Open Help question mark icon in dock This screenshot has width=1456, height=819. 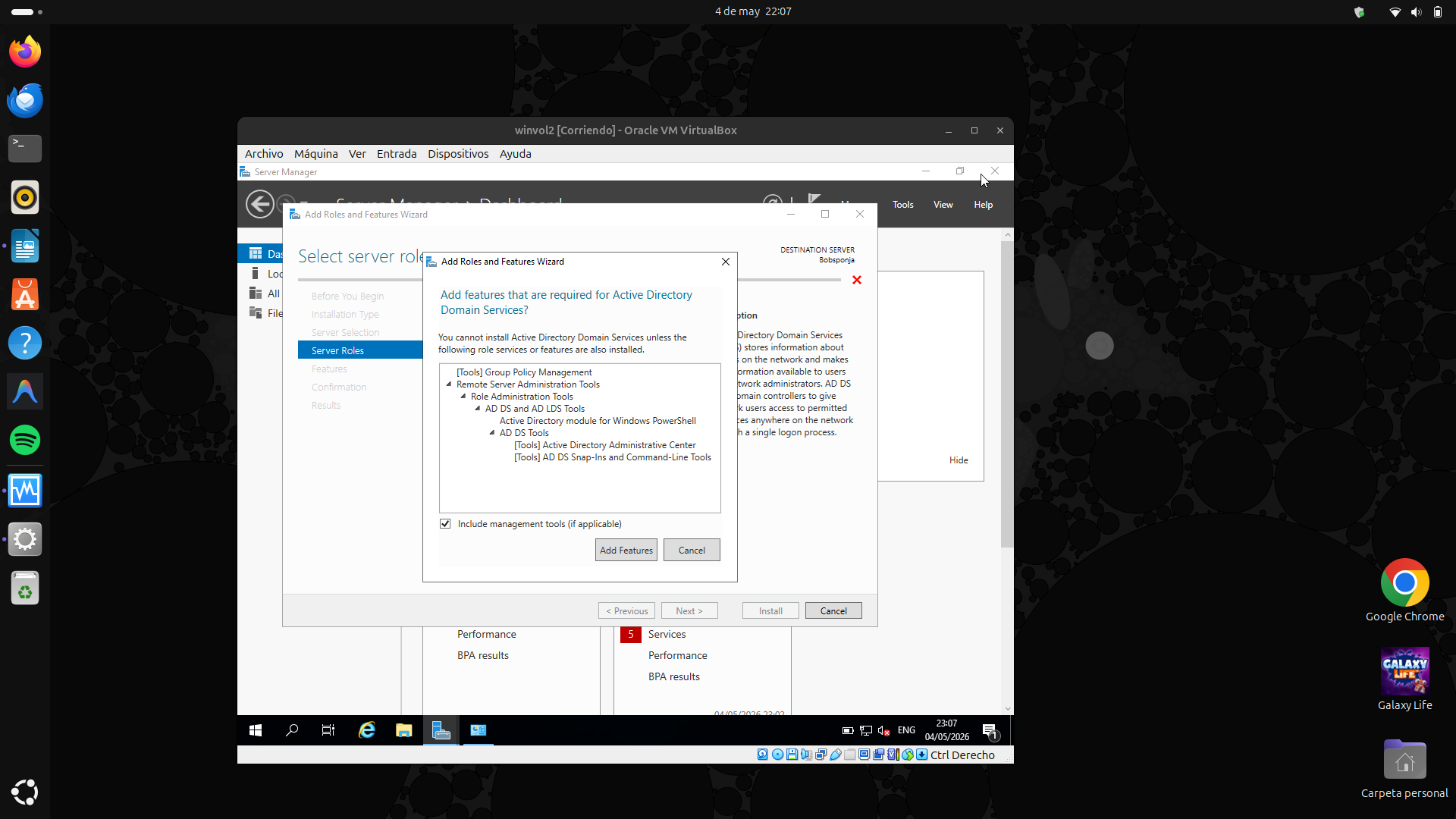click(25, 343)
